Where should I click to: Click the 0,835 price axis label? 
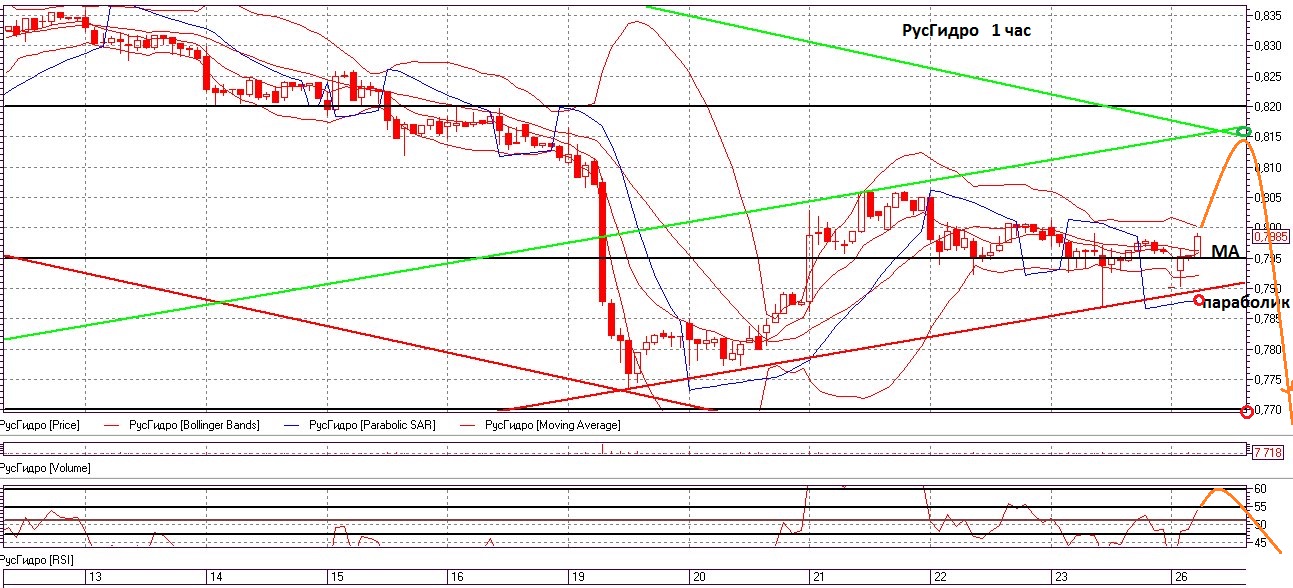(x=1267, y=15)
